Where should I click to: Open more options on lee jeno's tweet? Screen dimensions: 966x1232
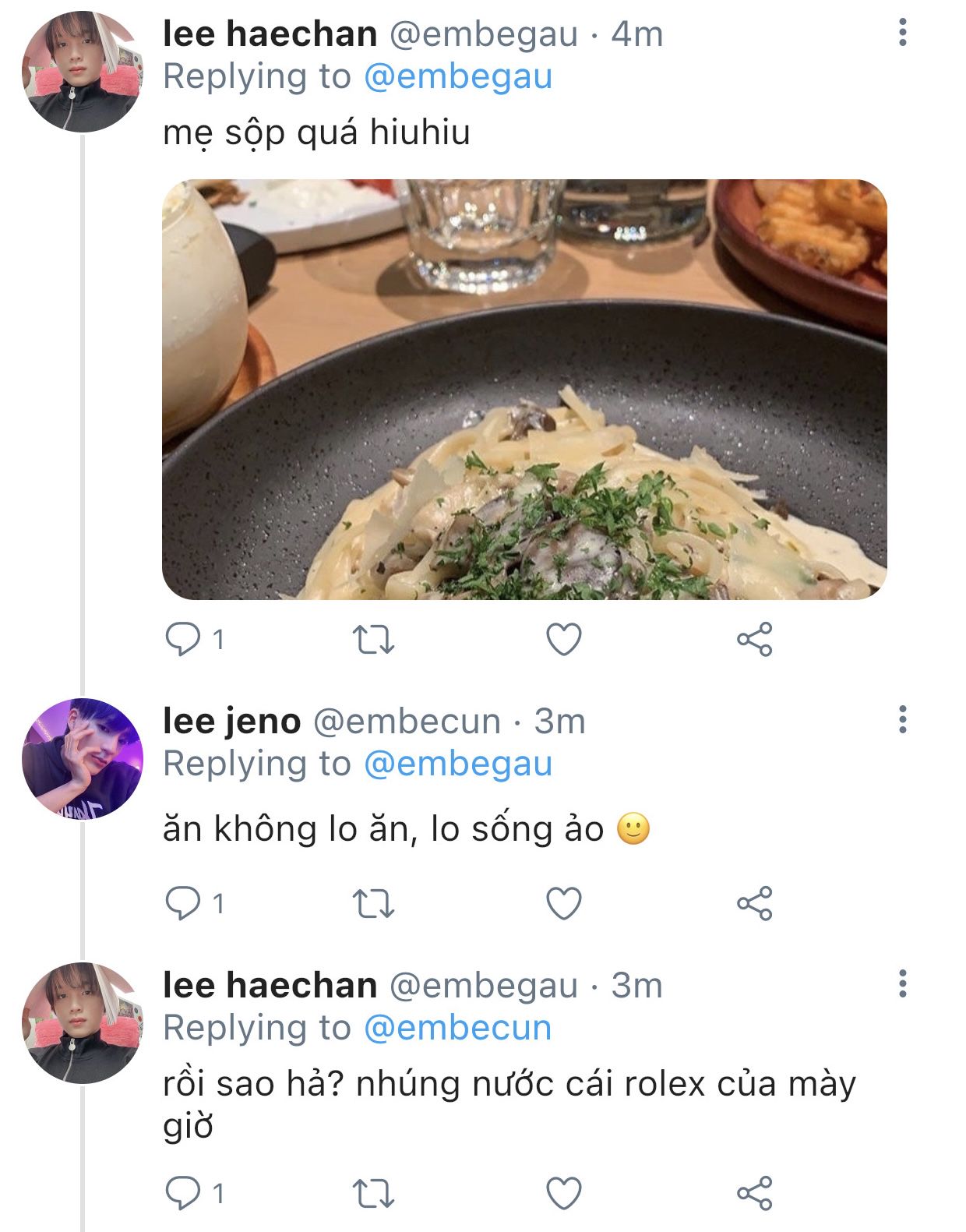902,719
